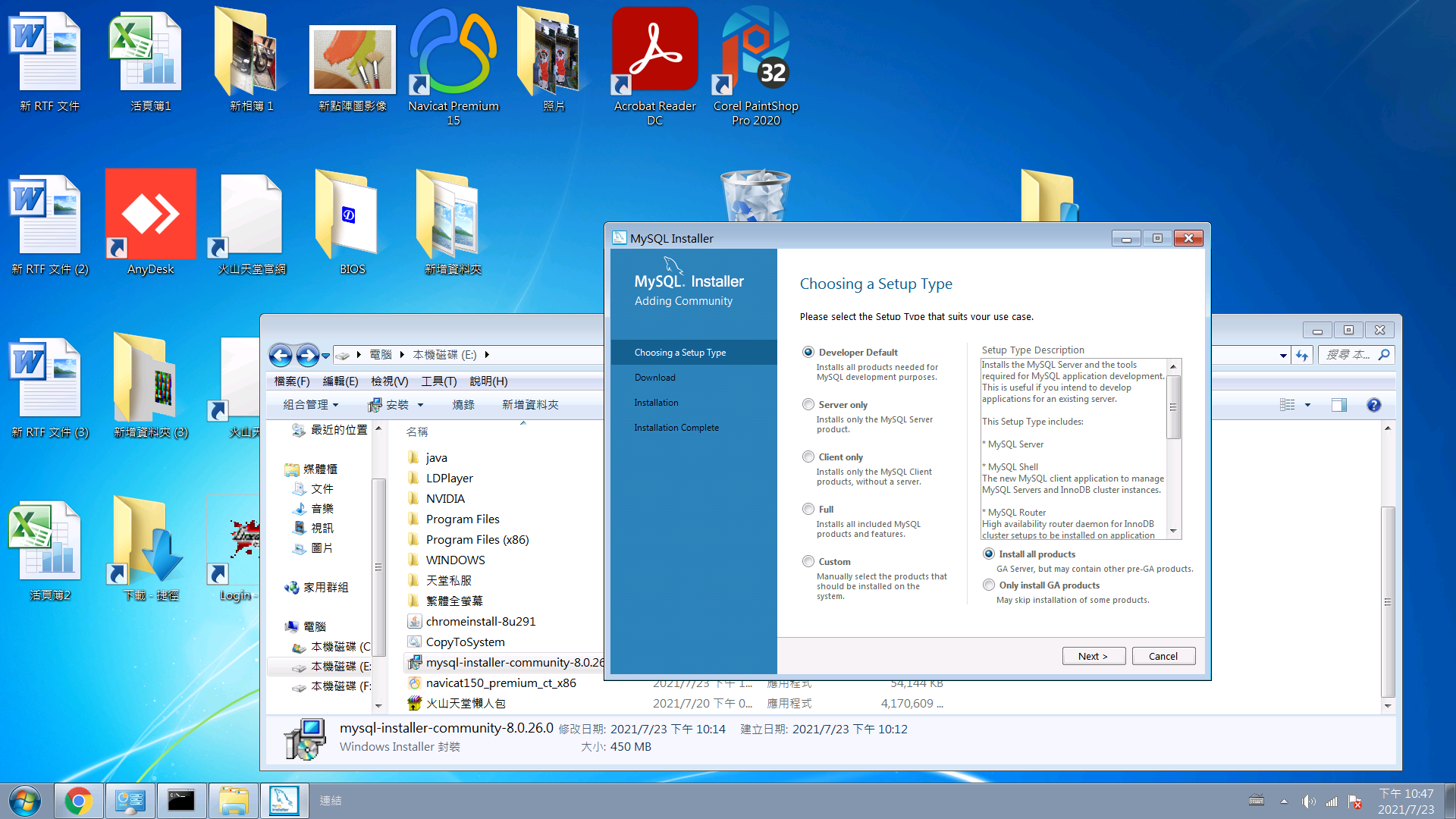Open 編輯(E) menu in Explorer
This screenshot has width=1456, height=819.
click(340, 381)
